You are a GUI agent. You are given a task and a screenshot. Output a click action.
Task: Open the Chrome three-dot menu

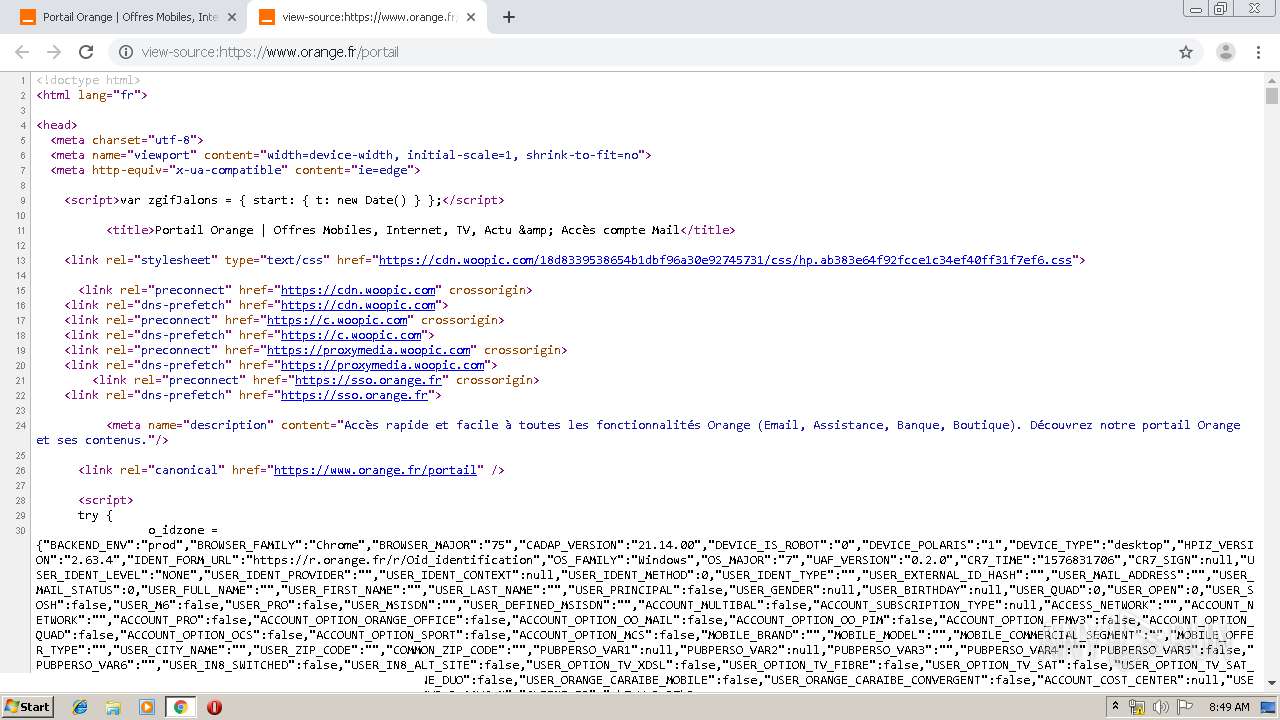pos(1258,52)
